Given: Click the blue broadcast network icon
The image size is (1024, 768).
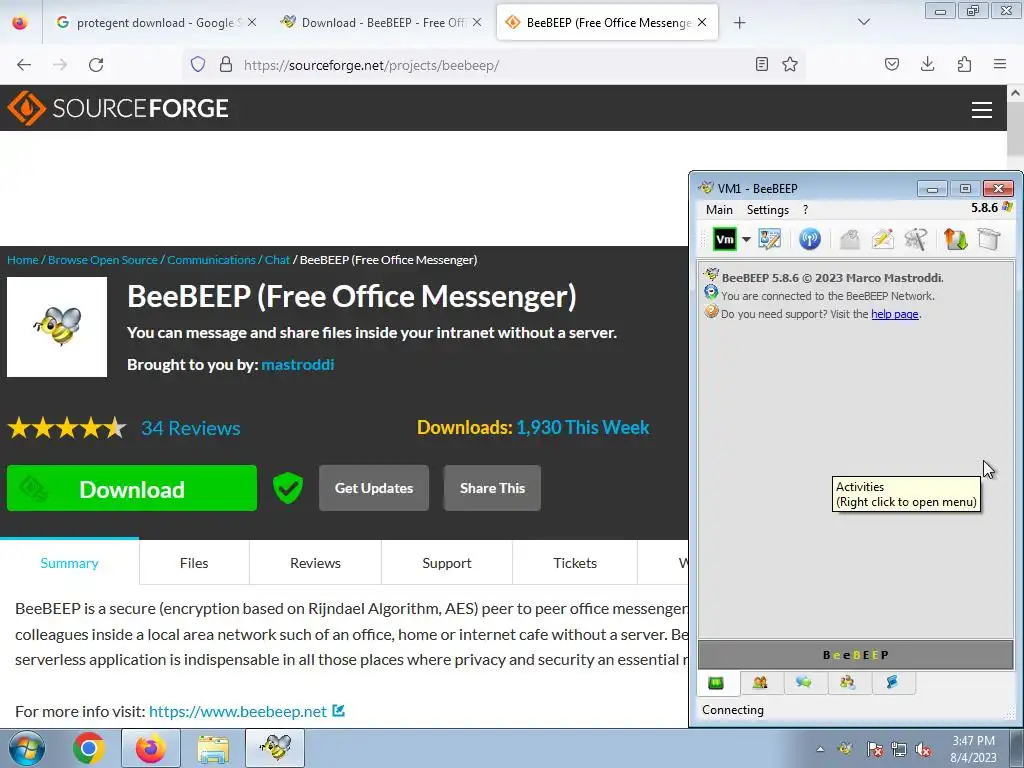Looking at the screenshot, I should (x=810, y=239).
